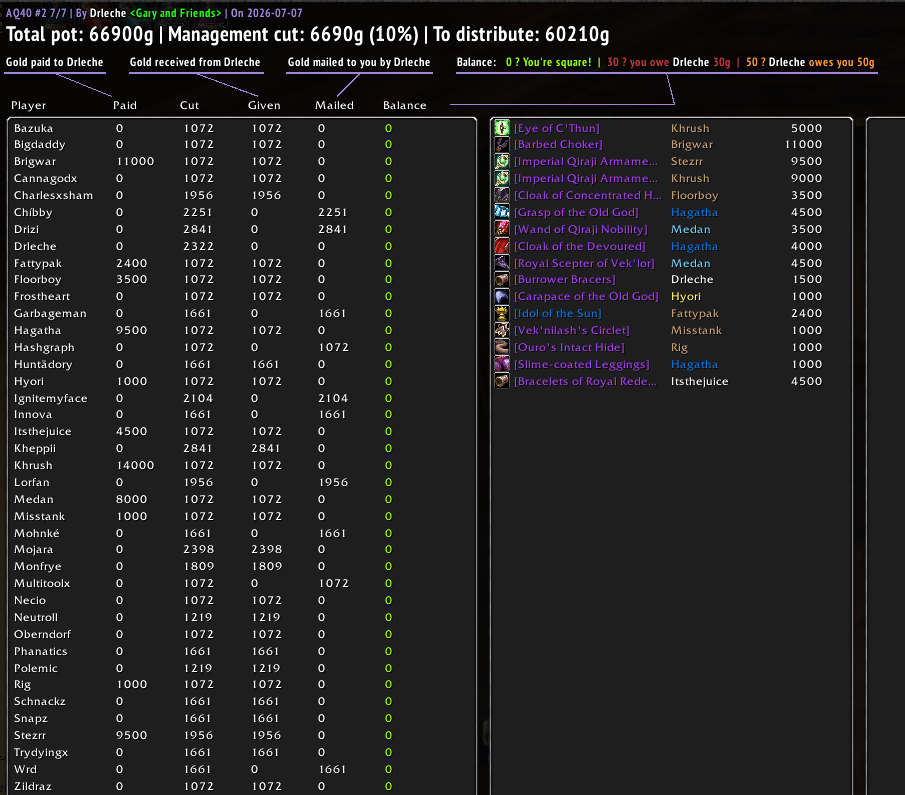Click the Idol of the Sun icon

(x=502, y=313)
